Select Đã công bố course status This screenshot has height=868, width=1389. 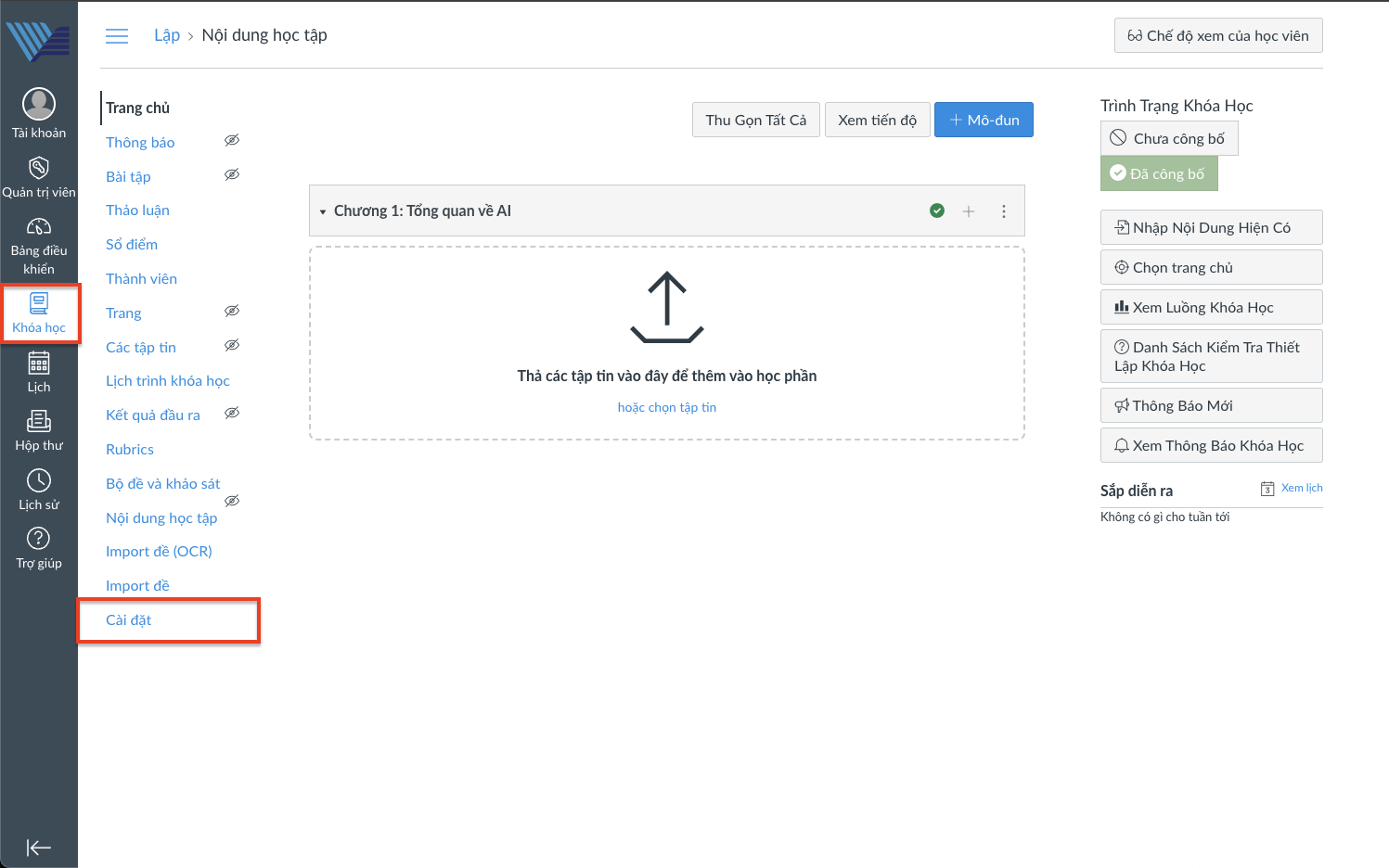[x=1159, y=174]
